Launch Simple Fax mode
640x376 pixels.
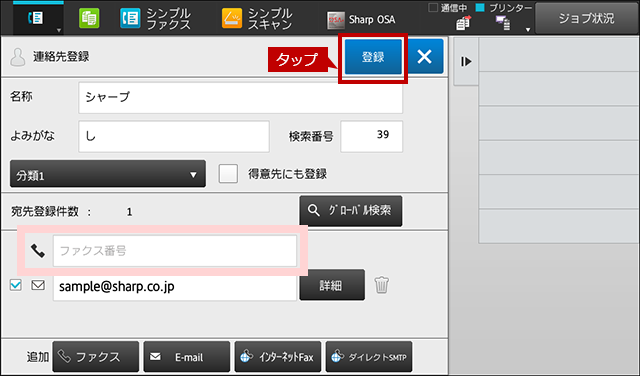point(156,19)
